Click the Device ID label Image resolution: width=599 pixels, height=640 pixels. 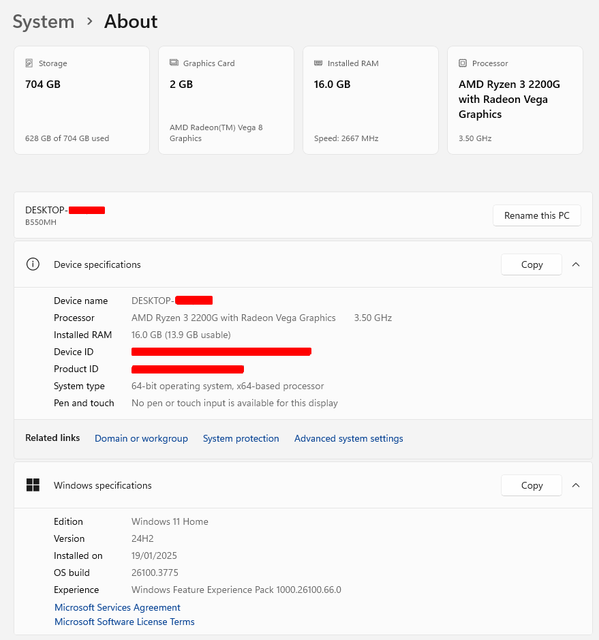pyautogui.click(x=73, y=351)
